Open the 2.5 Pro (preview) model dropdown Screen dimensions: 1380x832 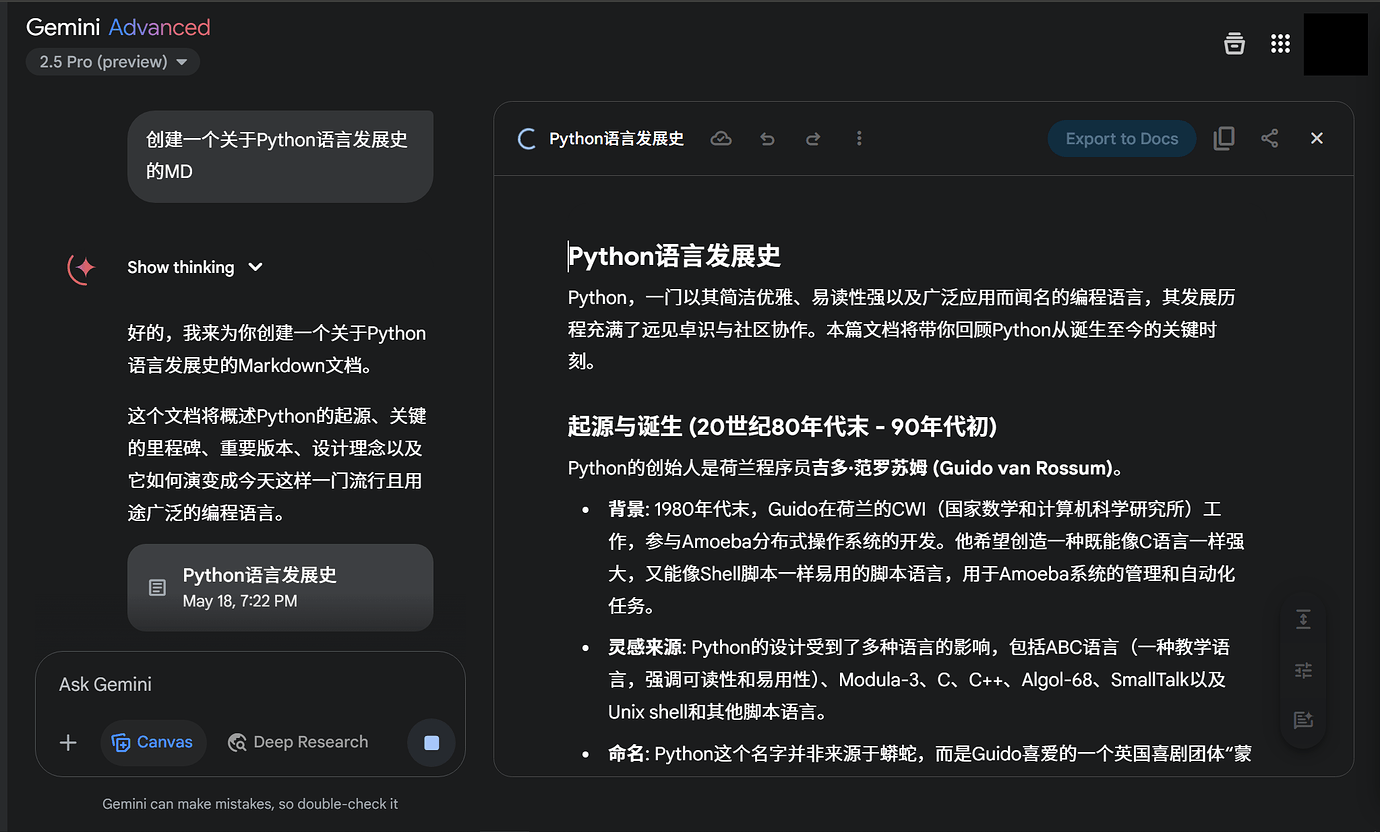pyautogui.click(x=113, y=62)
